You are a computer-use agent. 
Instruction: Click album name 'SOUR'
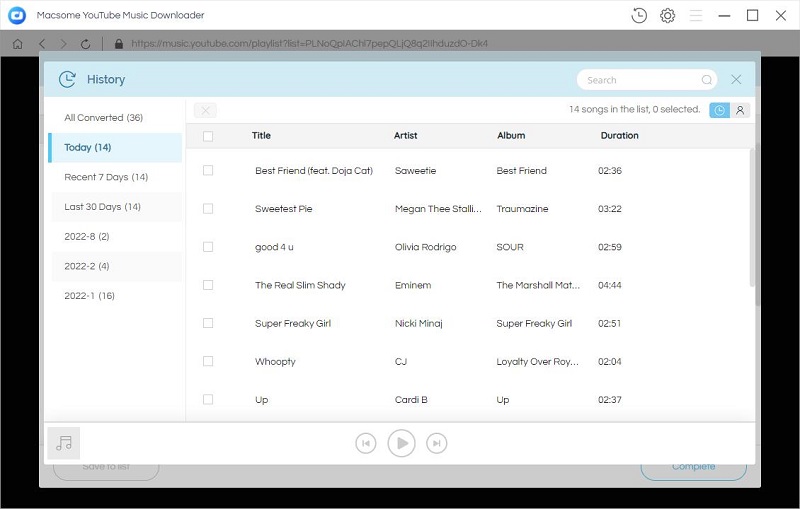(510, 247)
